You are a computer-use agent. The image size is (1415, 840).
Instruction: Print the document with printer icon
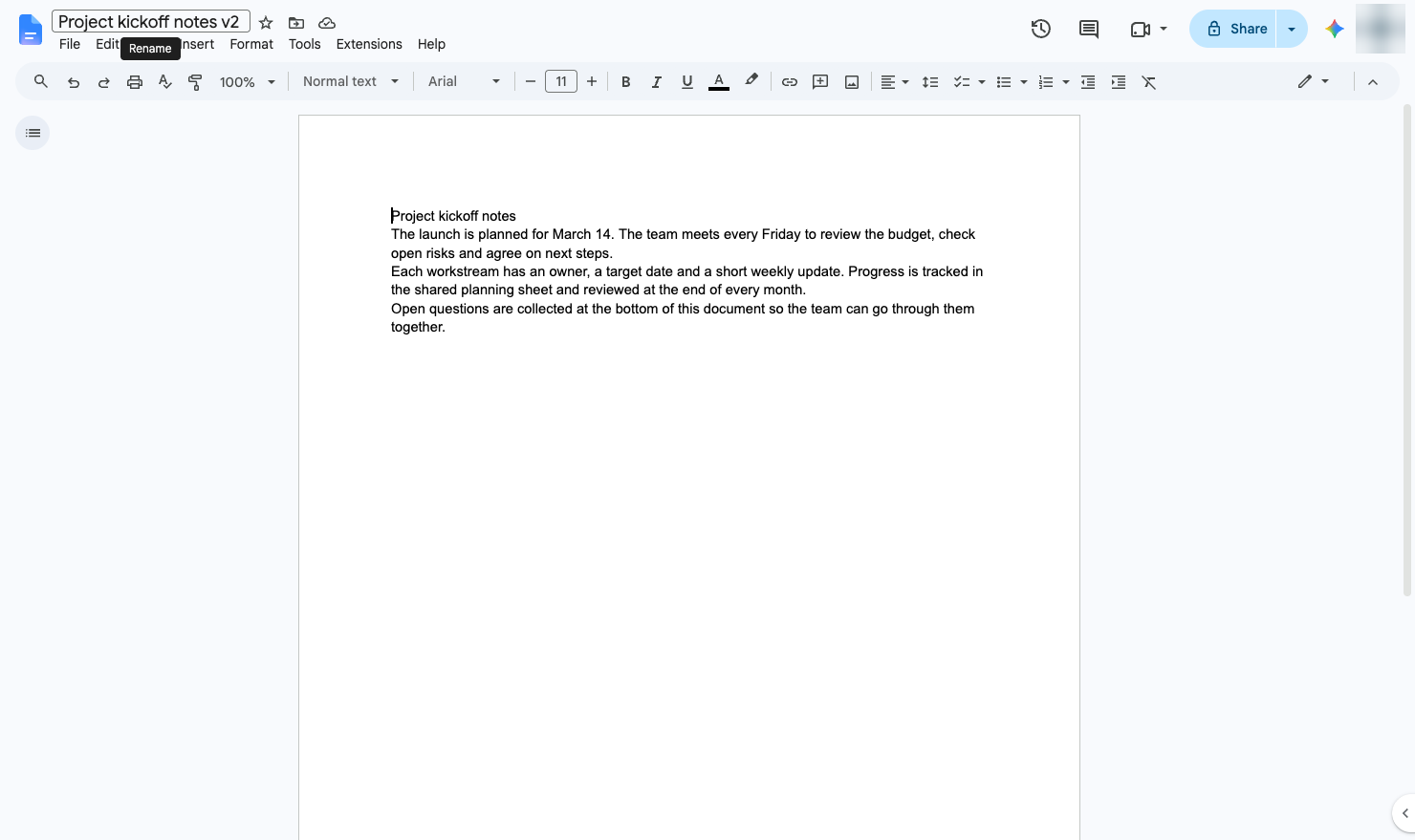pos(135,82)
